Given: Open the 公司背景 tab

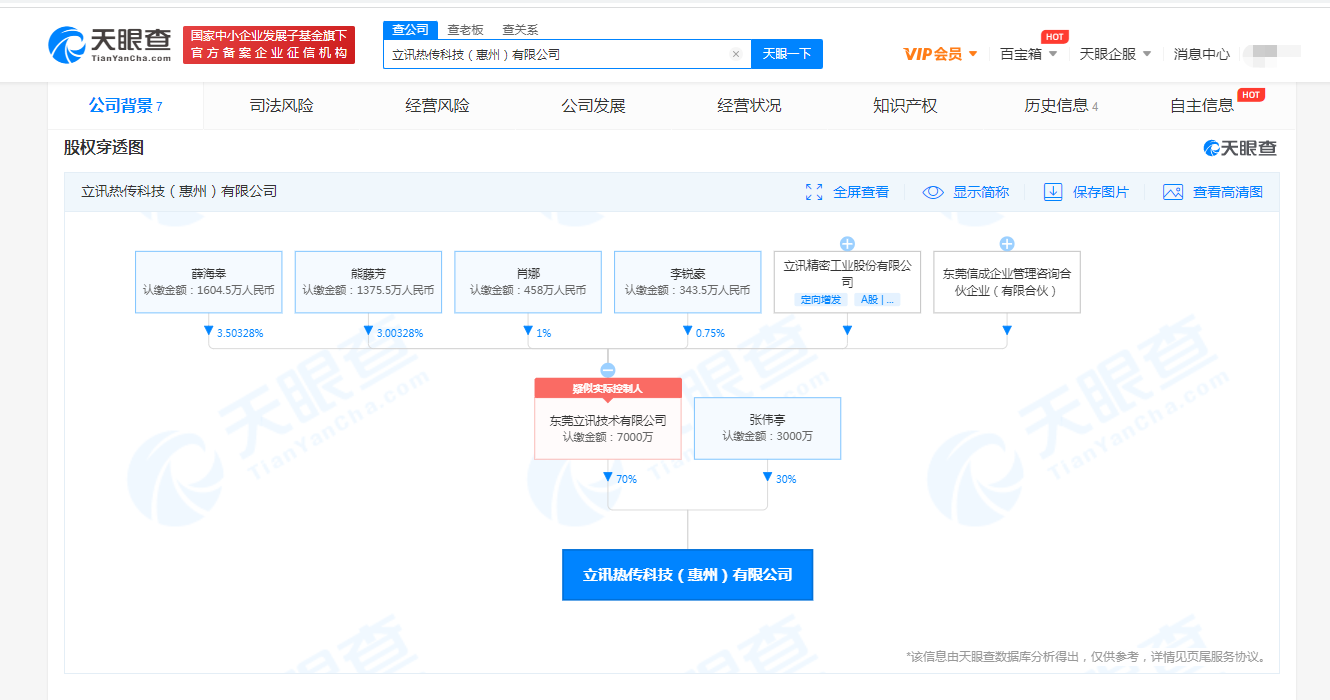Looking at the screenshot, I should 125,106.
